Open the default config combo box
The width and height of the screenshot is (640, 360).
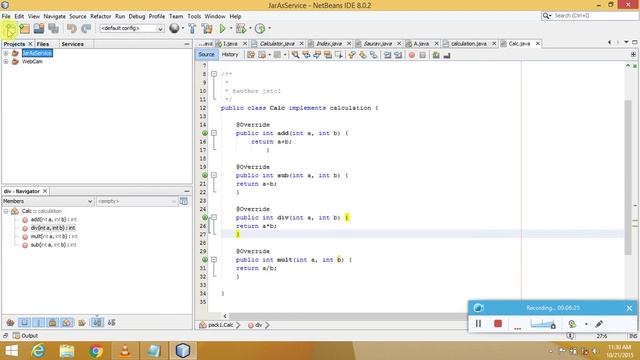(132, 28)
